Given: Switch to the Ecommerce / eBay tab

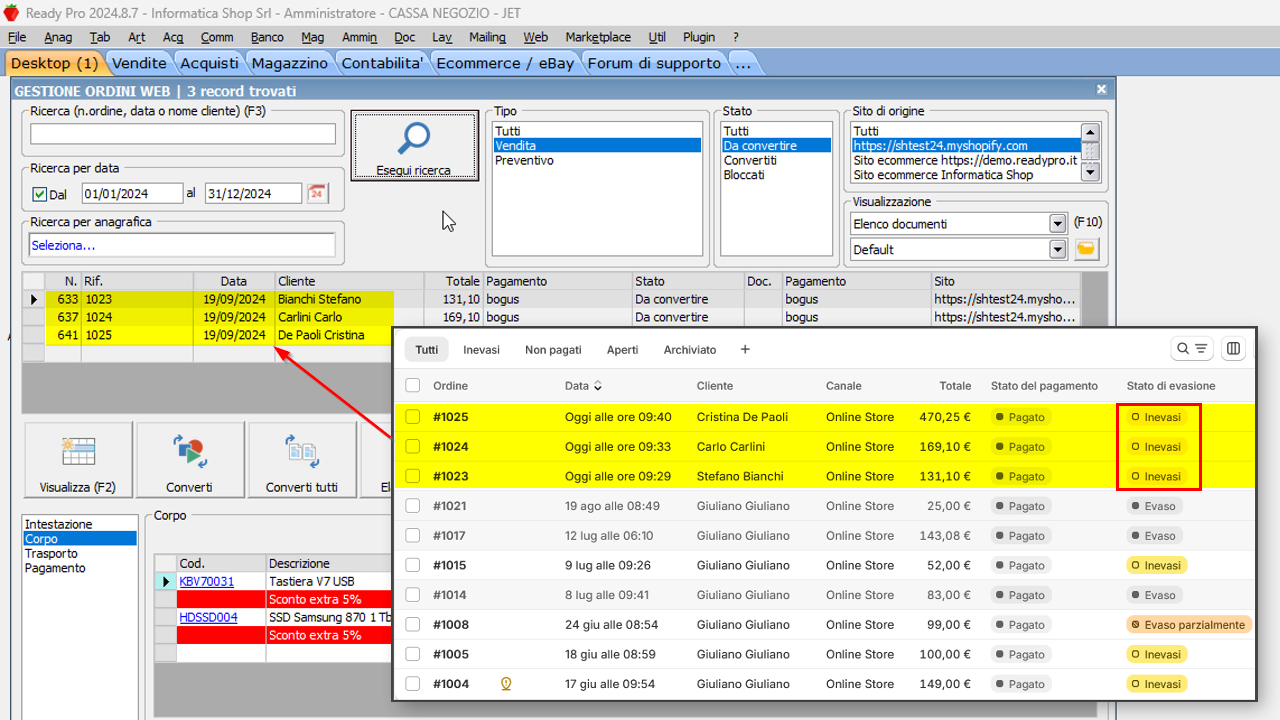Looking at the screenshot, I should tap(505, 63).
